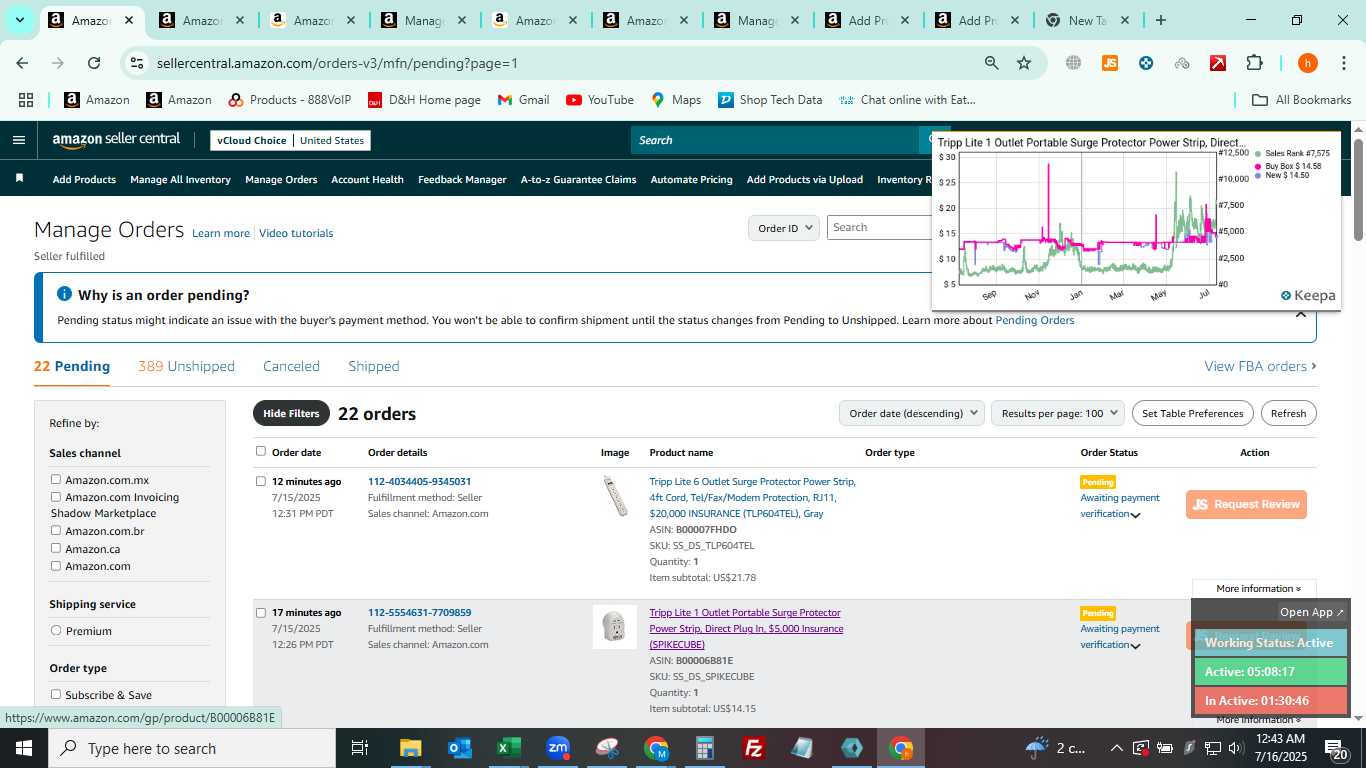Click the bookmark flag icon before Add Products
This screenshot has width=1366, height=768.
tap(19, 179)
